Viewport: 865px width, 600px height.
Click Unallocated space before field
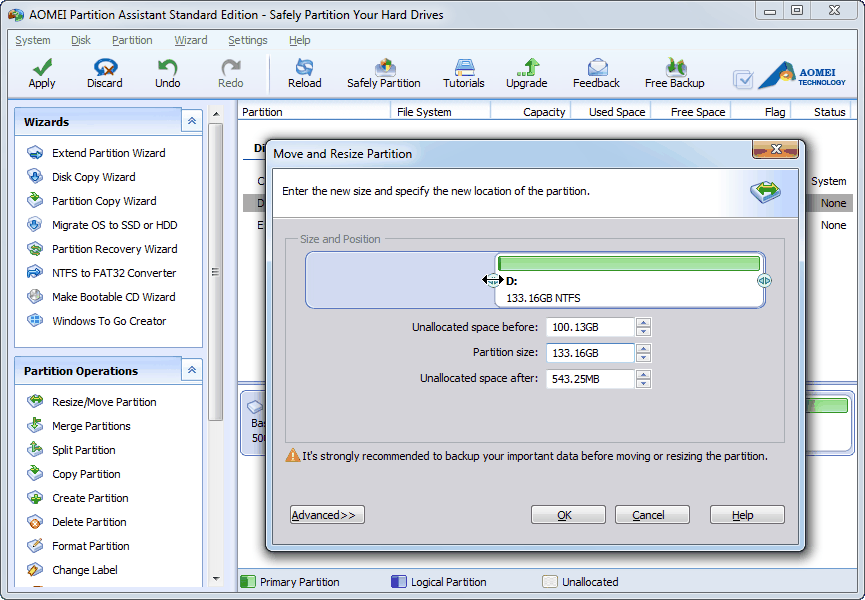click(x=590, y=327)
